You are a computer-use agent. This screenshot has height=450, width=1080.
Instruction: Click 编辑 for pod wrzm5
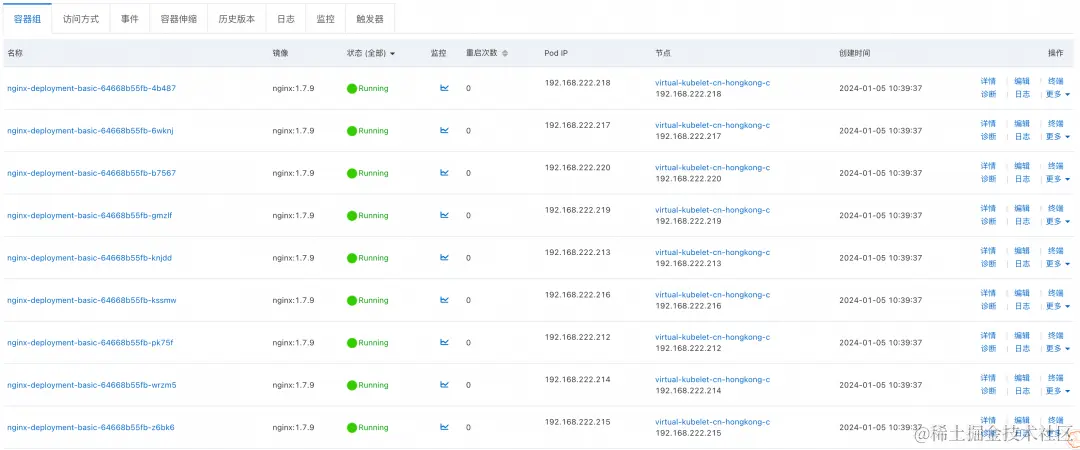tap(1022, 378)
